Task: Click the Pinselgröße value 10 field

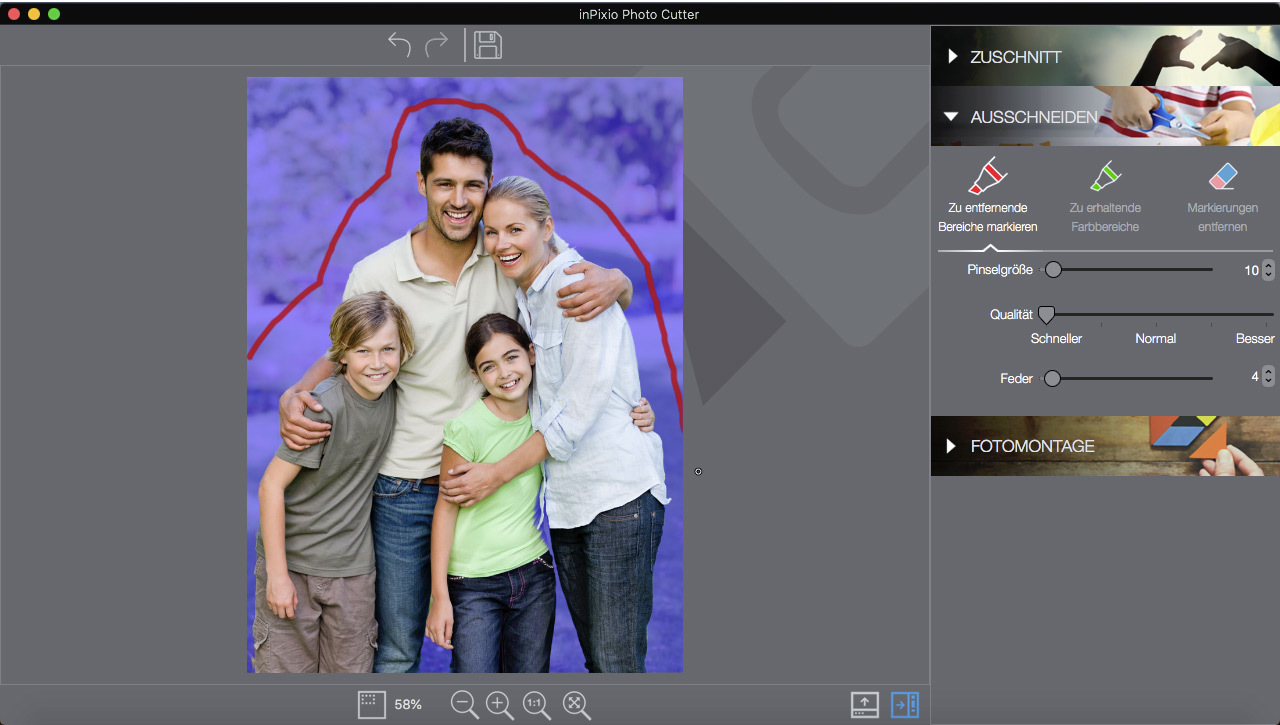Action: 1251,270
